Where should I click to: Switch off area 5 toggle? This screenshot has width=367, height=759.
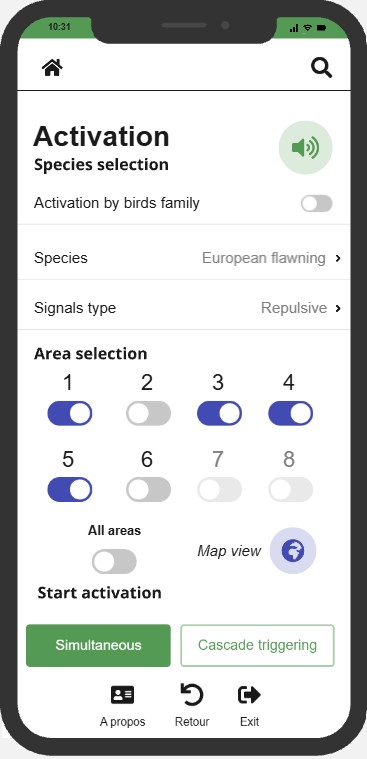70,489
